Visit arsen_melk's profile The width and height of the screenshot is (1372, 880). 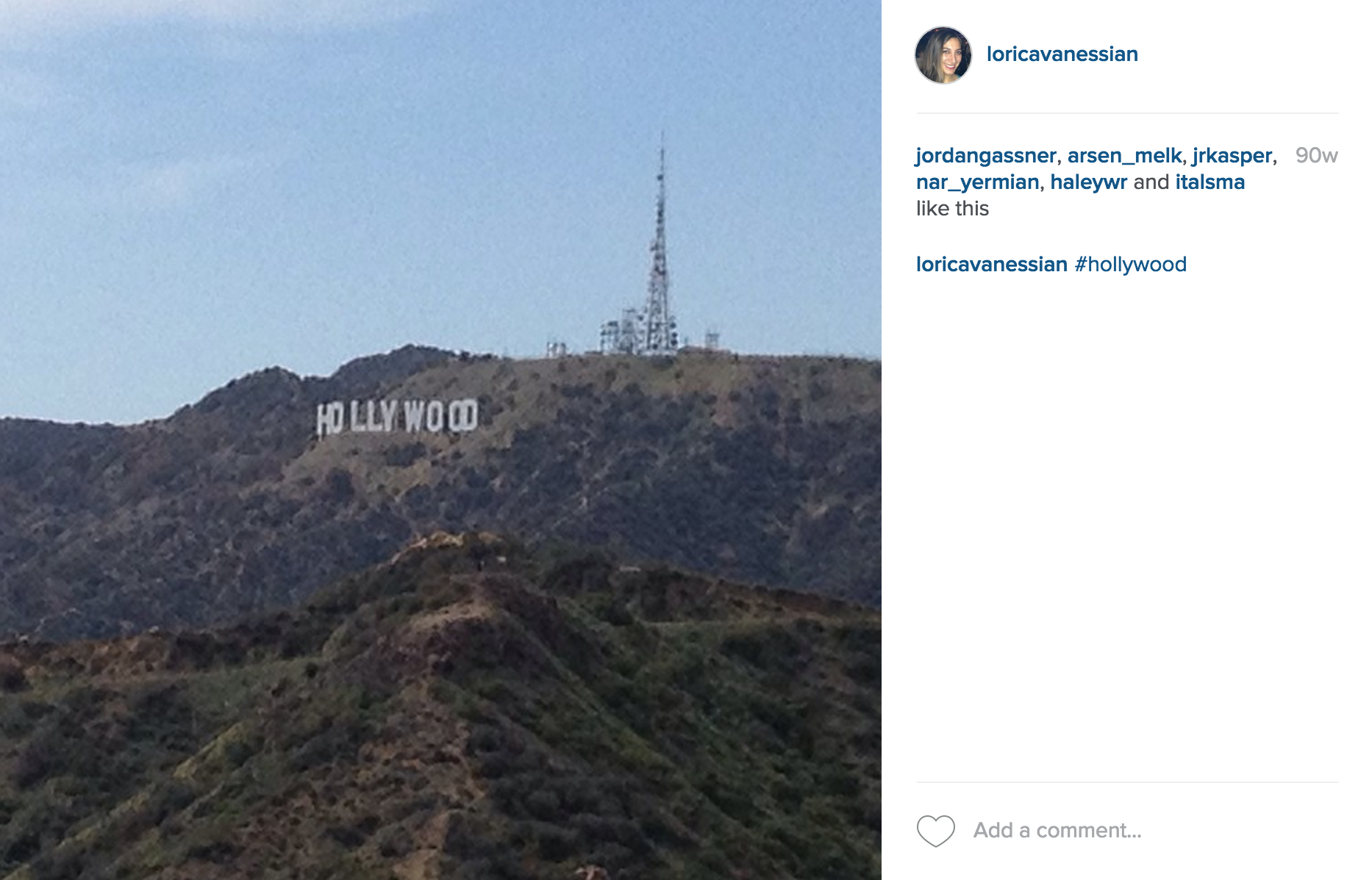[x=1124, y=156]
